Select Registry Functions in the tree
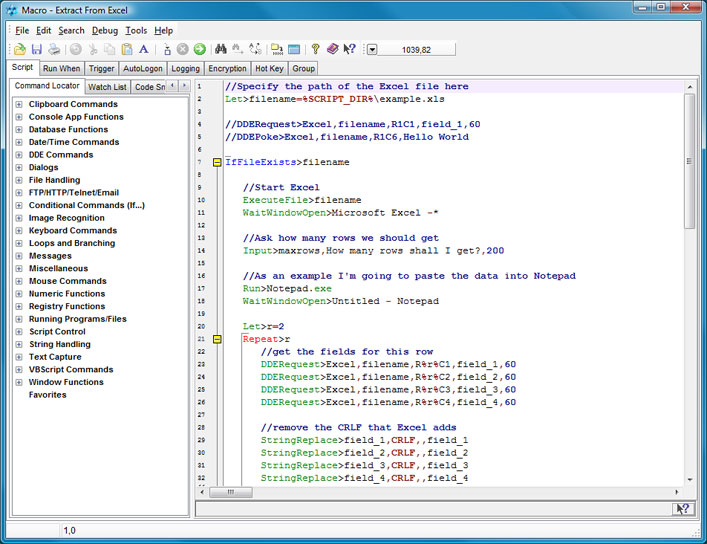Image resolution: width=707 pixels, height=544 pixels. tap(67, 306)
